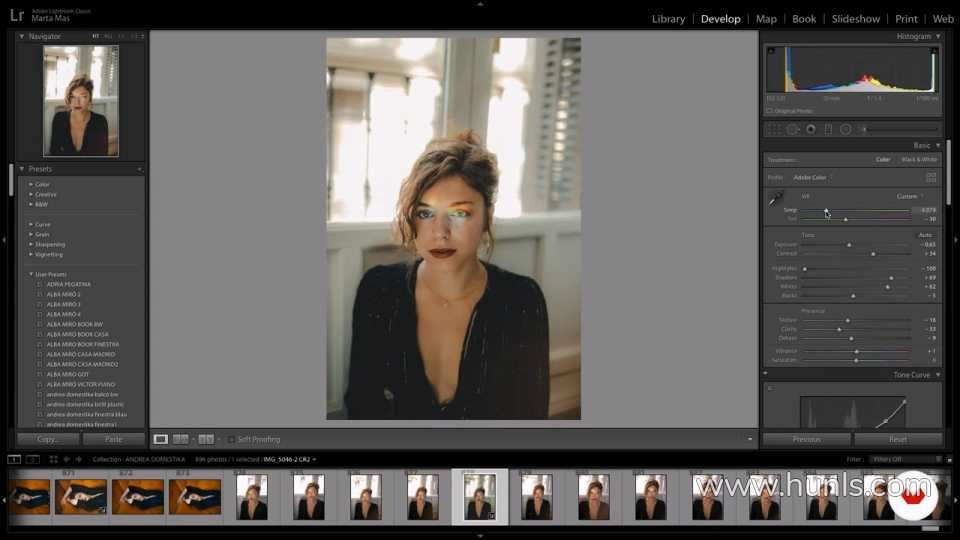This screenshot has width=960, height=540.
Task: Select the Red Eye Correction tool
Action: point(811,129)
